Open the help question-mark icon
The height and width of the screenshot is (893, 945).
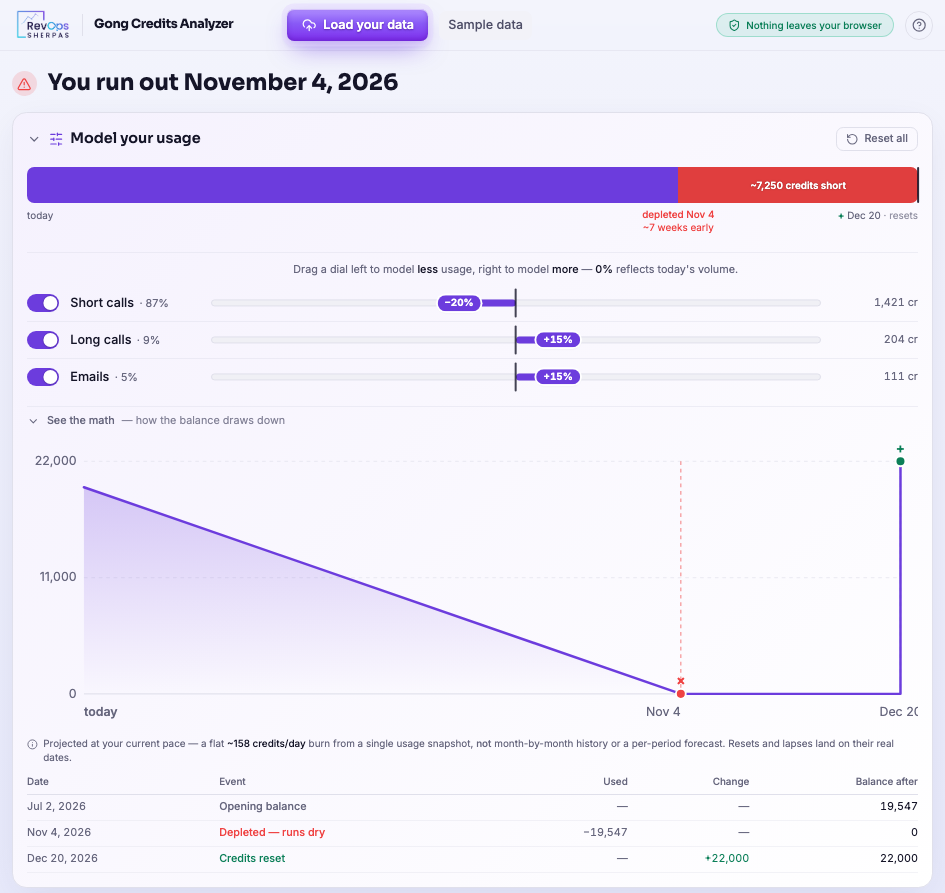pyautogui.click(x=918, y=25)
